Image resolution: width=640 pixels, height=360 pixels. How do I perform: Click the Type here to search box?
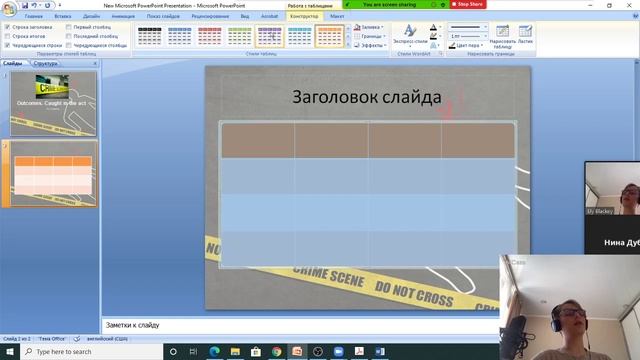pos(91,351)
